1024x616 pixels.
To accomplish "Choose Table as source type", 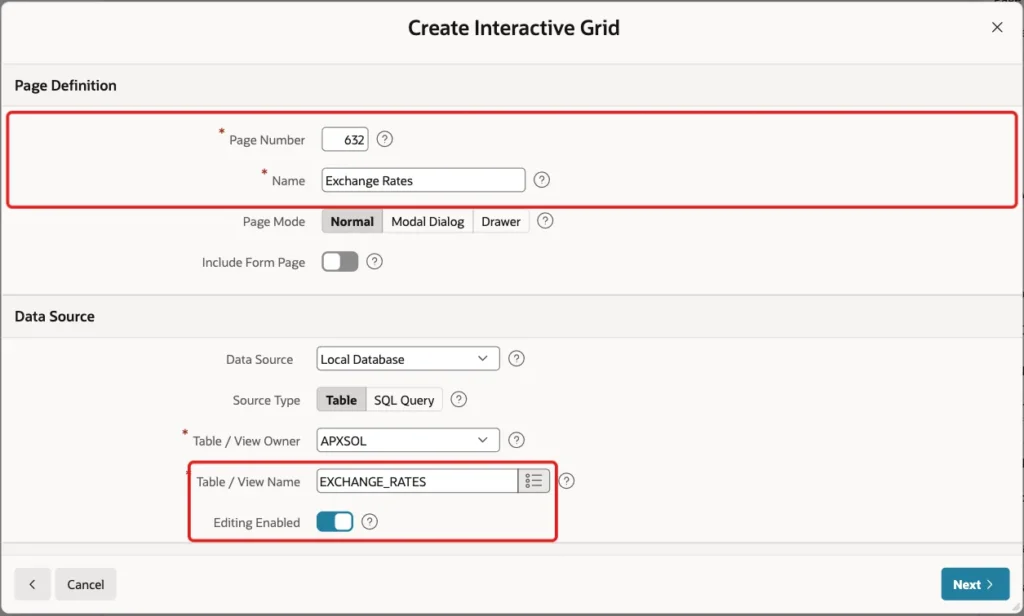I will (342, 400).
